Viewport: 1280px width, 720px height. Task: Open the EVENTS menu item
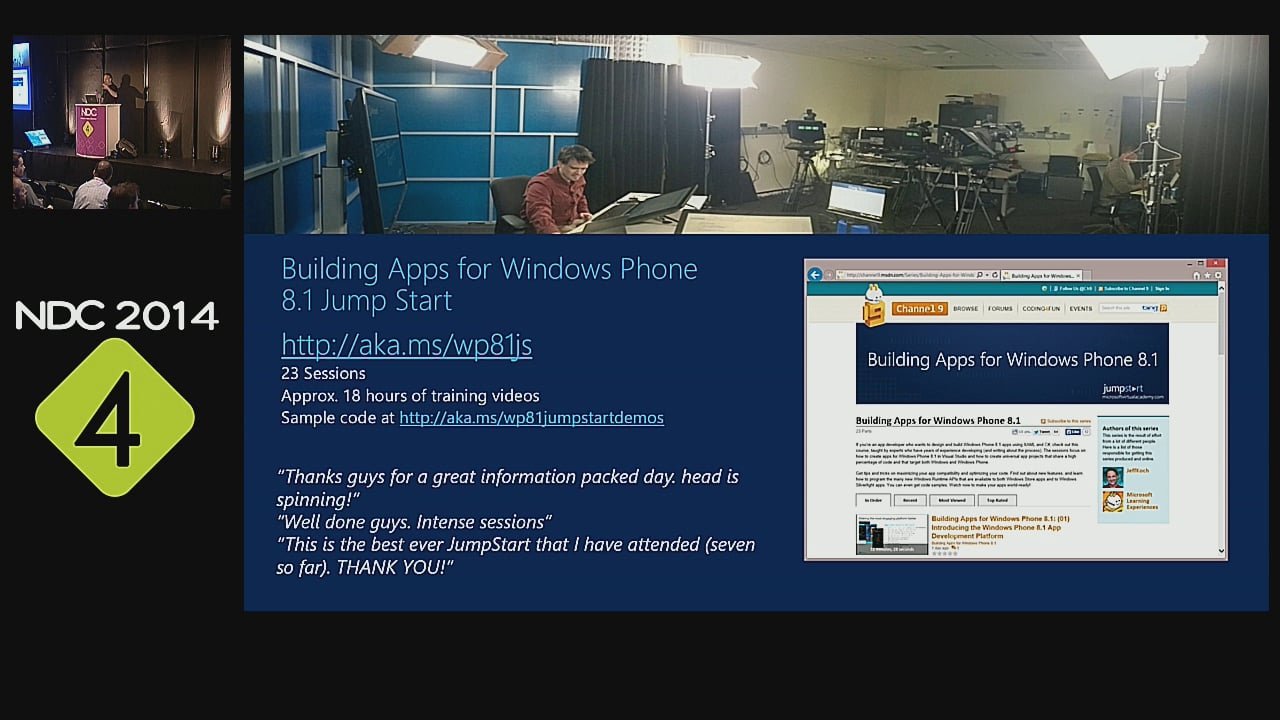[x=1081, y=308]
